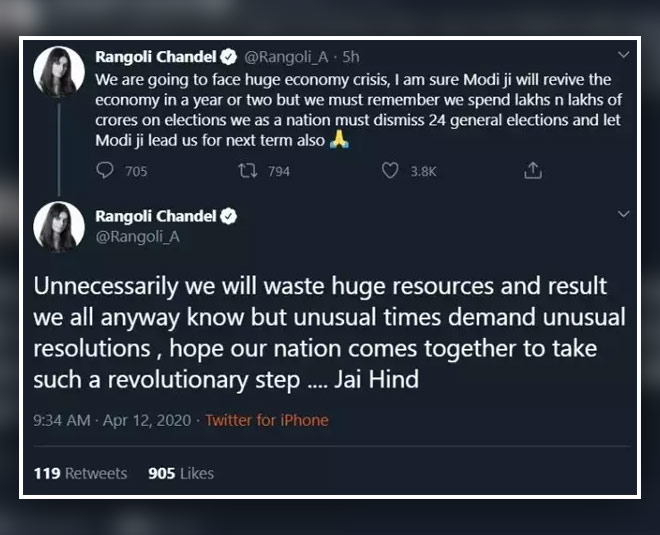View the 119 Retweets list

pyautogui.click(x=81, y=473)
